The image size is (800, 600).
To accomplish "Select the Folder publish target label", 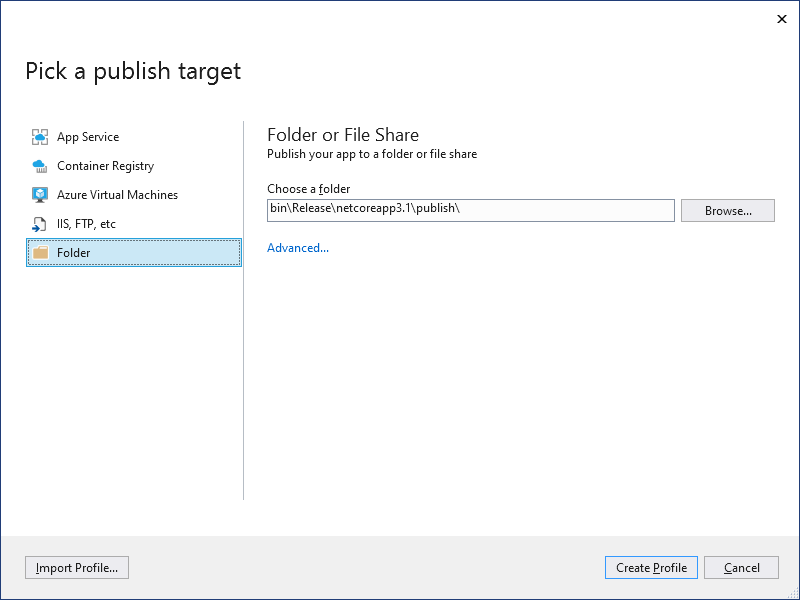I will click(x=73, y=253).
